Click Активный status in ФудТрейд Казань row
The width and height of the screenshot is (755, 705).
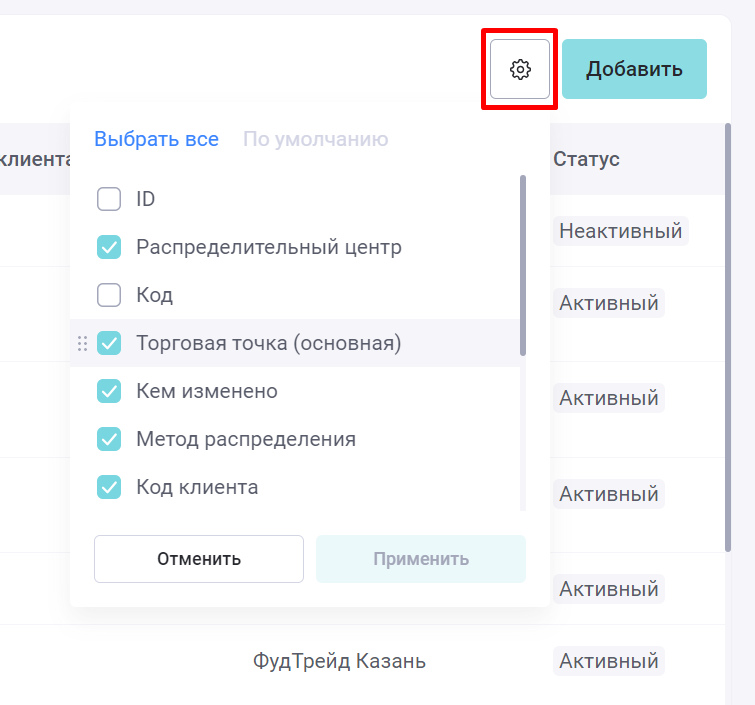[608, 661]
